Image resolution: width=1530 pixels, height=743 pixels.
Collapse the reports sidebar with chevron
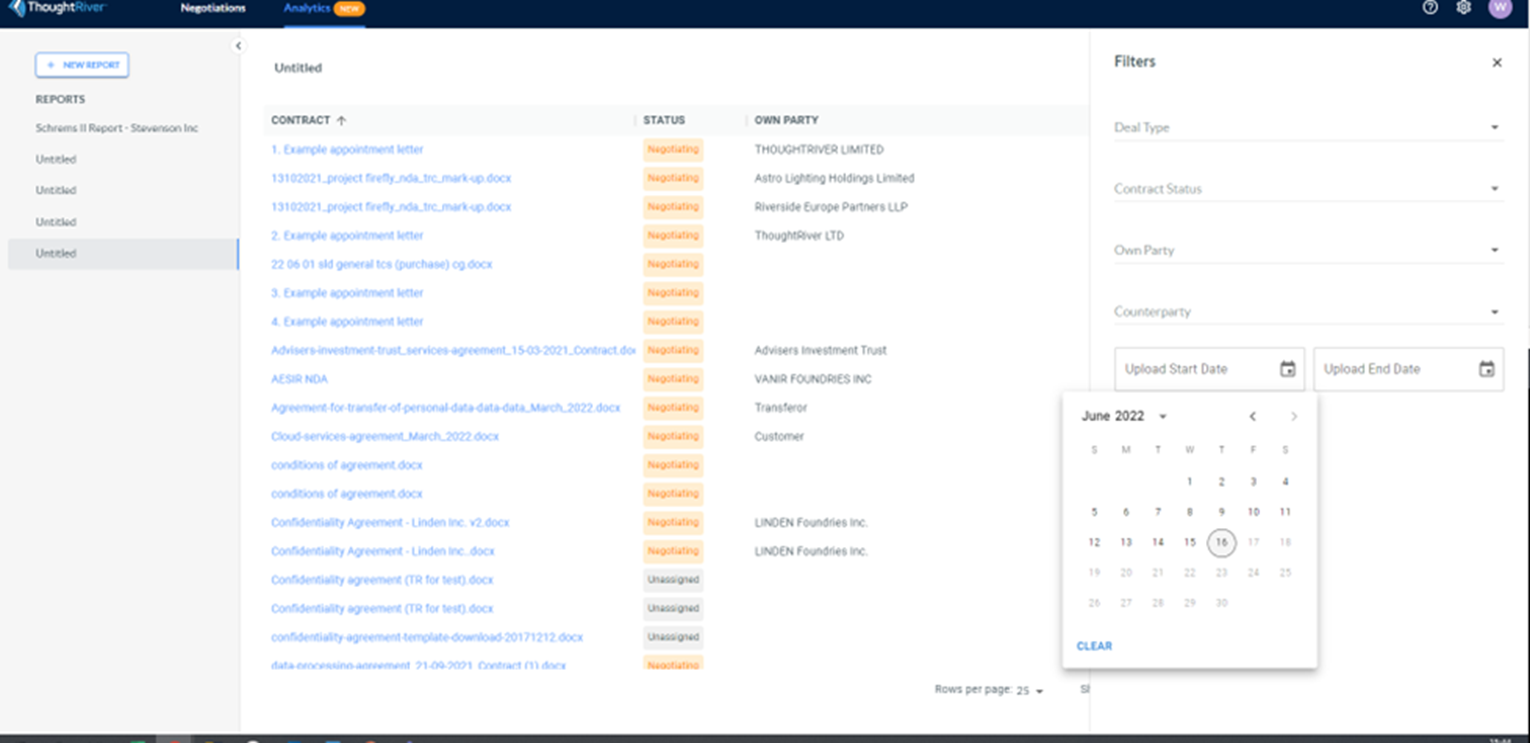click(x=238, y=46)
